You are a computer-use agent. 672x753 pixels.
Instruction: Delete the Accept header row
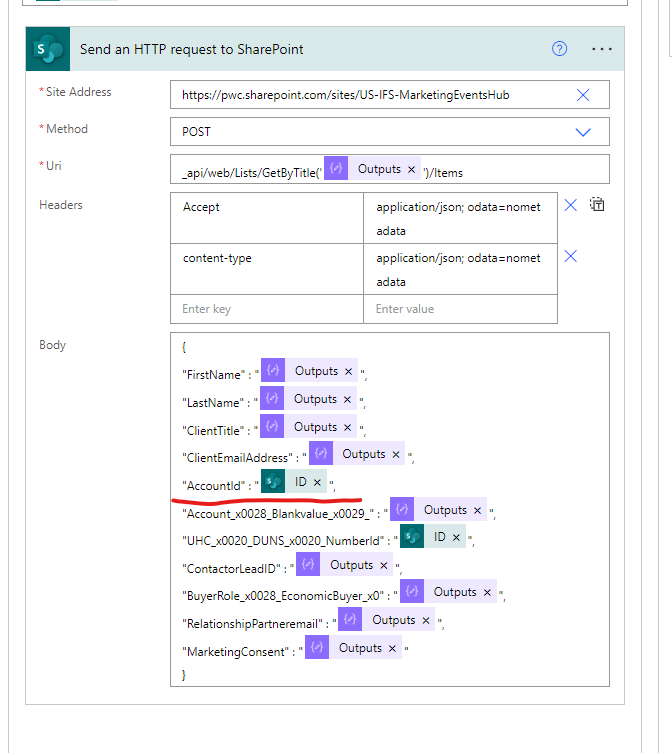click(570, 206)
